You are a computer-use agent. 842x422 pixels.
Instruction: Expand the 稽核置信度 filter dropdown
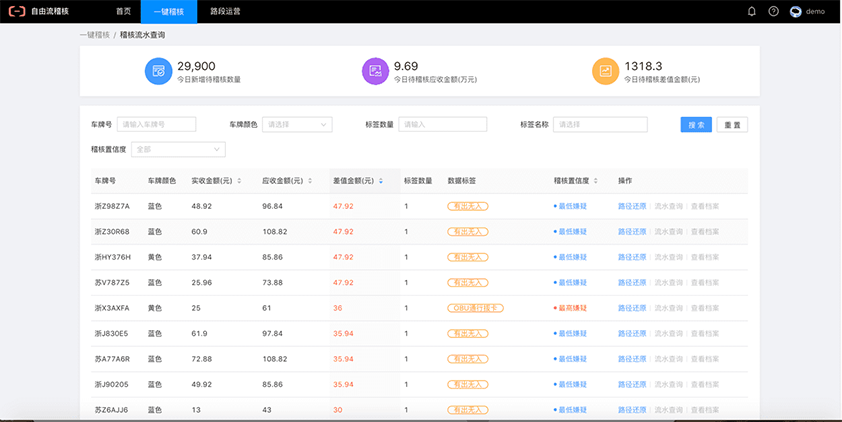pyautogui.click(x=178, y=149)
